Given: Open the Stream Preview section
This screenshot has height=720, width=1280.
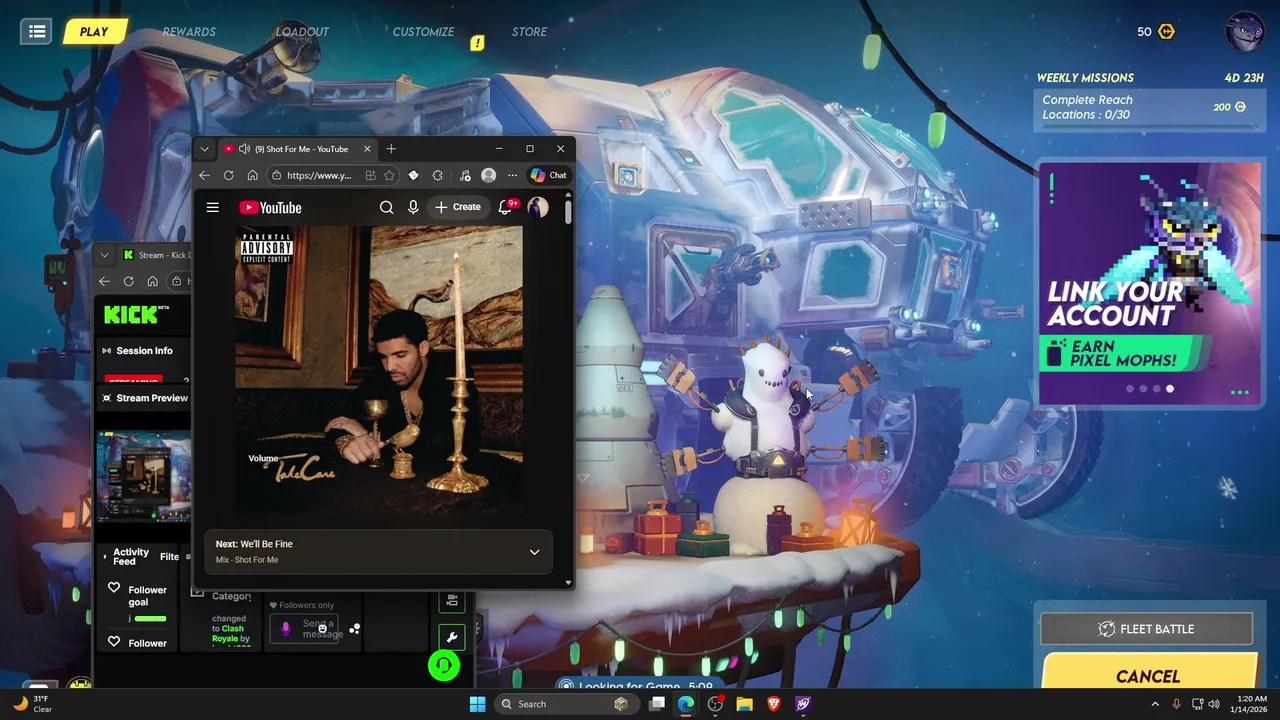Looking at the screenshot, I should pyautogui.click(x=145, y=398).
